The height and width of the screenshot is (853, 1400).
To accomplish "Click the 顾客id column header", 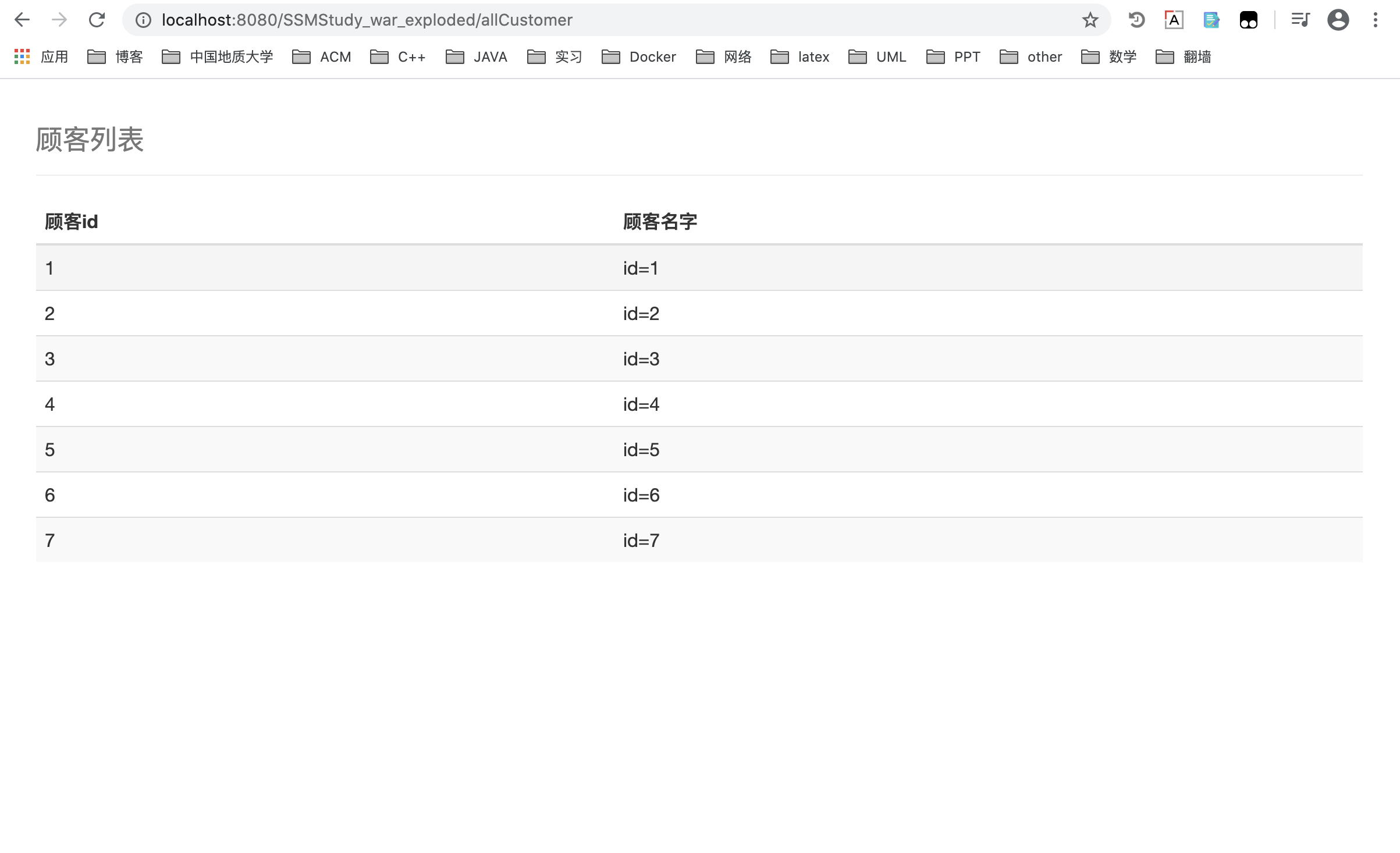I will point(71,222).
